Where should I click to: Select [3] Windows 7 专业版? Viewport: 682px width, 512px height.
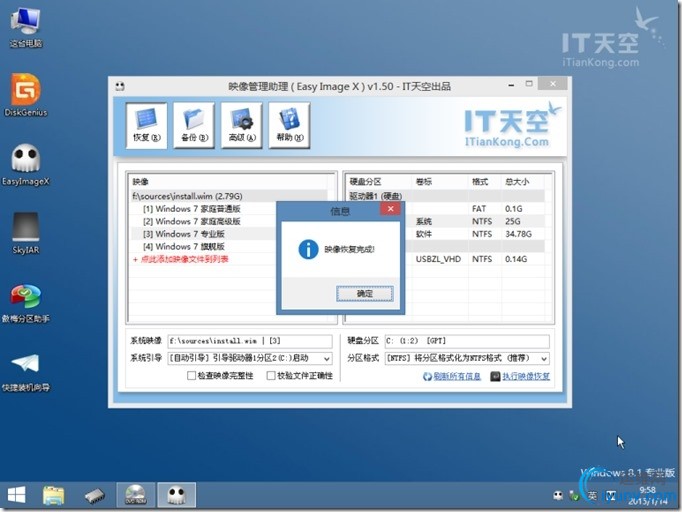click(184, 234)
